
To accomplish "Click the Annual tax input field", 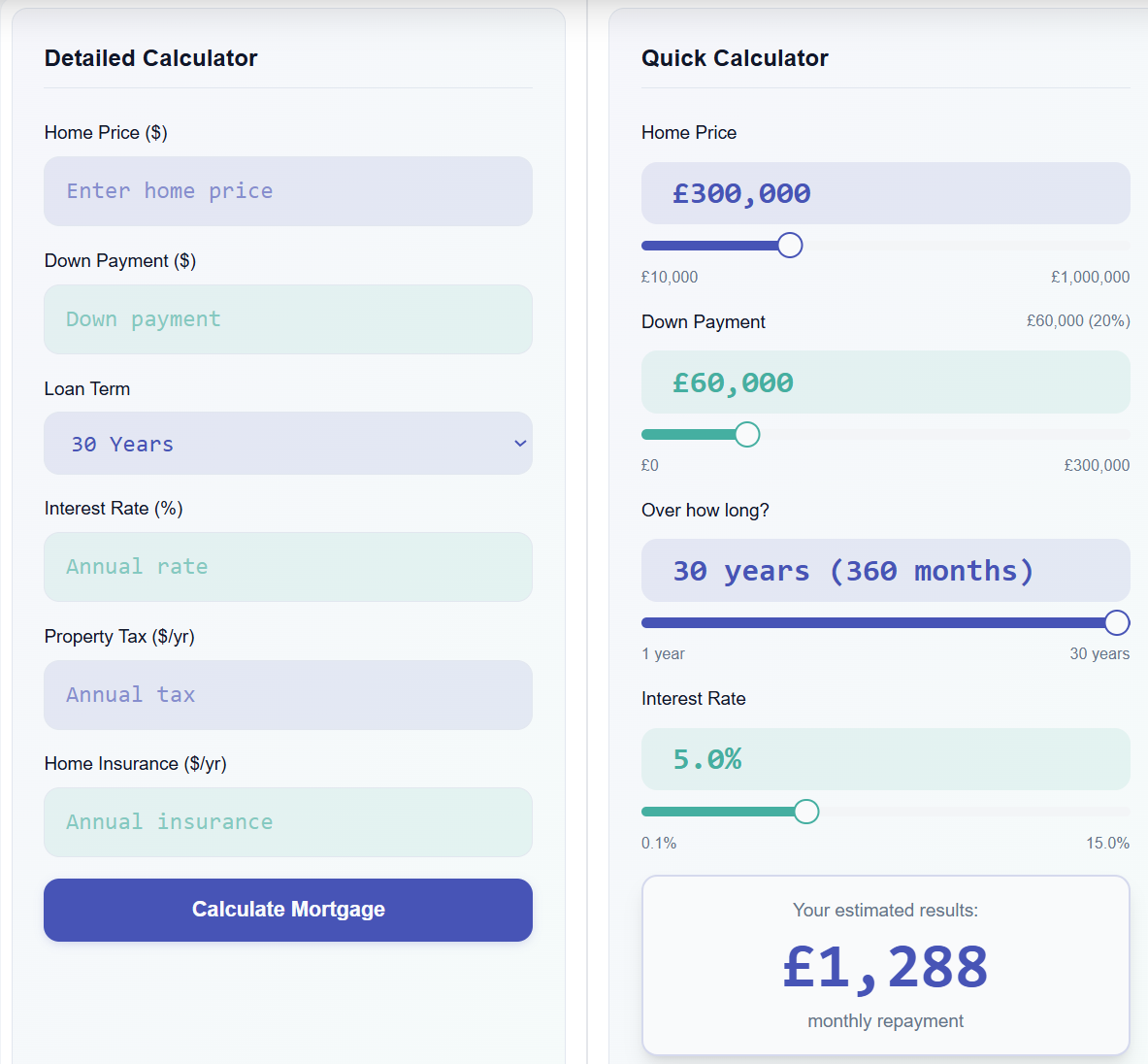I will click(x=287, y=695).
